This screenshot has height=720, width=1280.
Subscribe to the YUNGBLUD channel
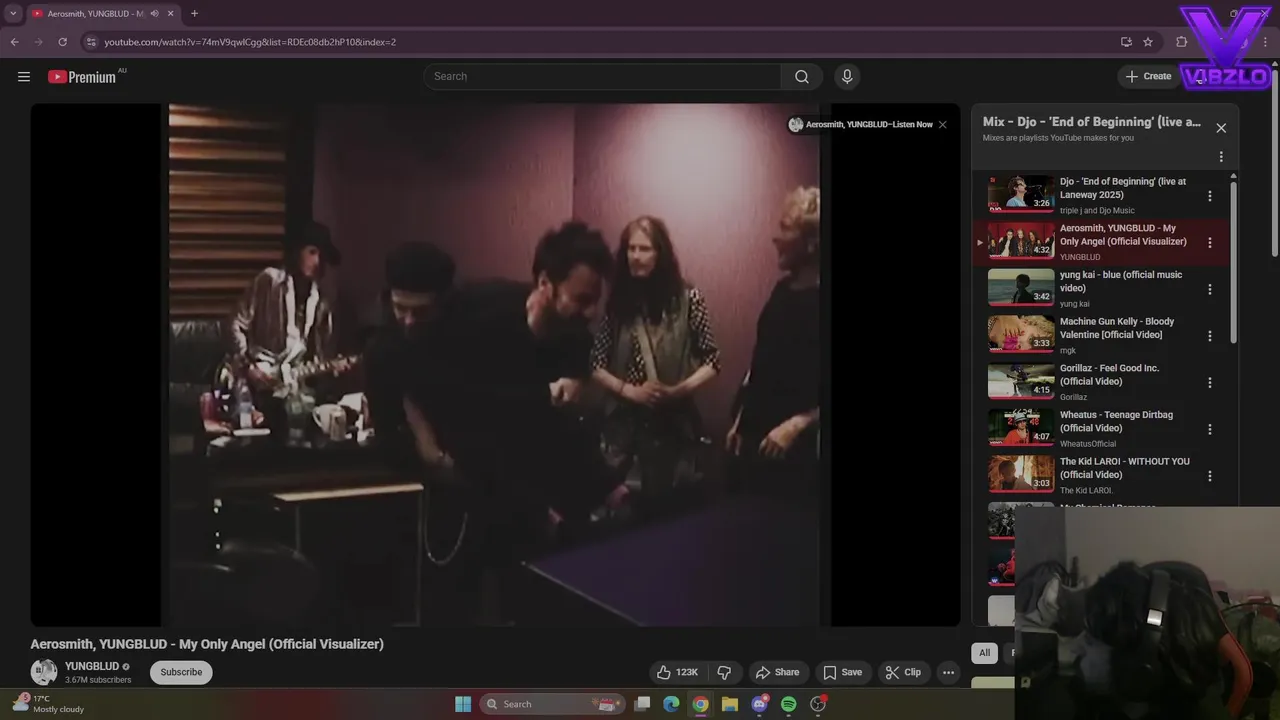point(181,672)
